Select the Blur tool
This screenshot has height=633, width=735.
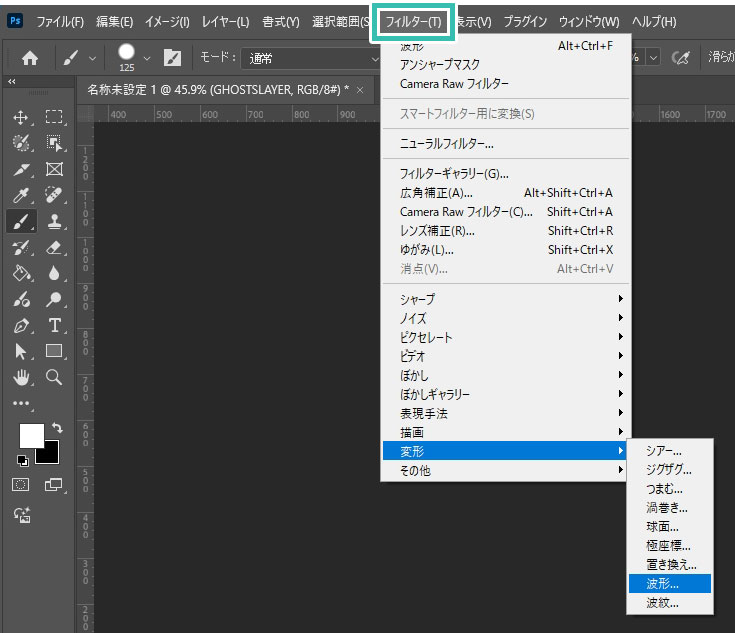click(54, 273)
